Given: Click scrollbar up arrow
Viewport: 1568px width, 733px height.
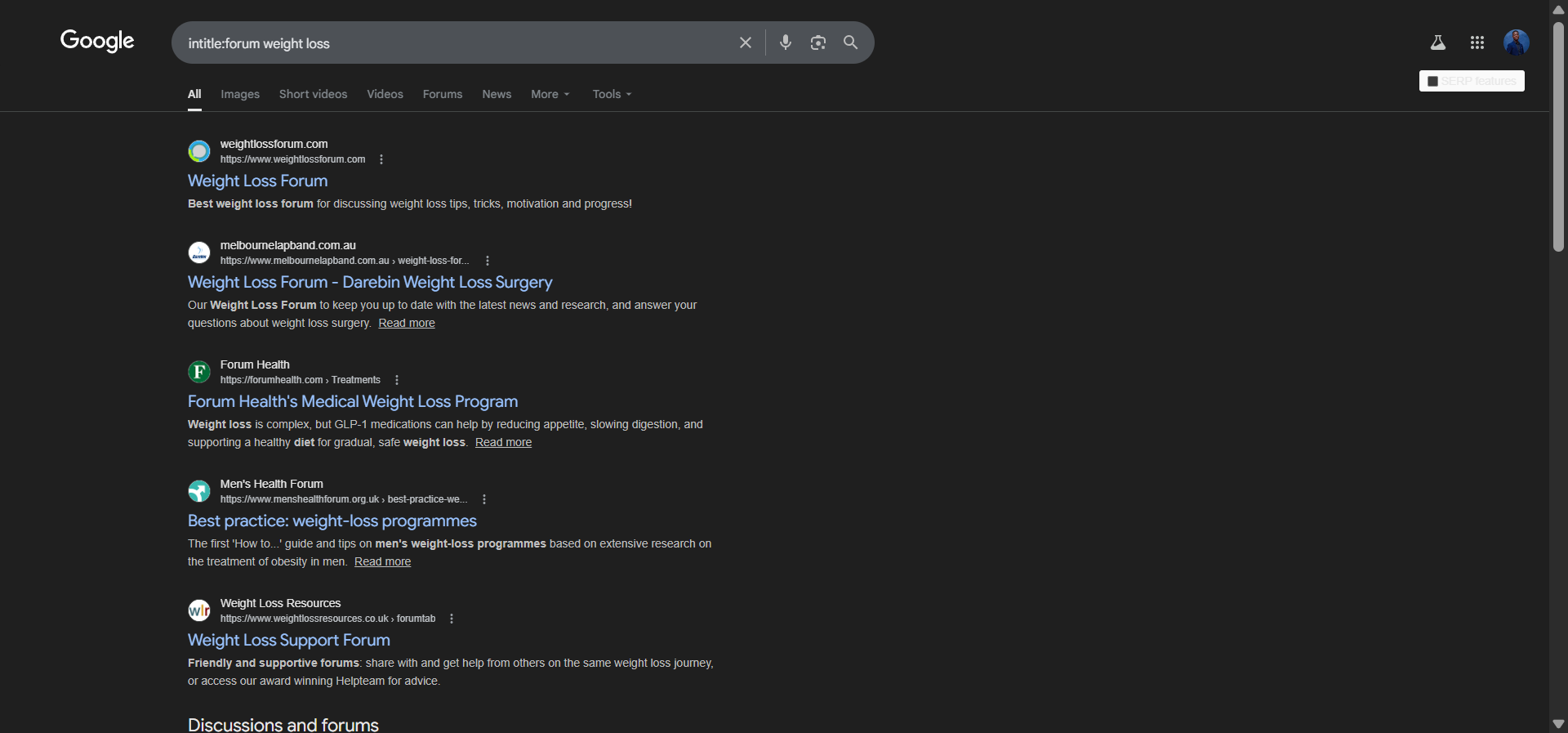Looking at the screenshot, I should tap(1558, 9).
